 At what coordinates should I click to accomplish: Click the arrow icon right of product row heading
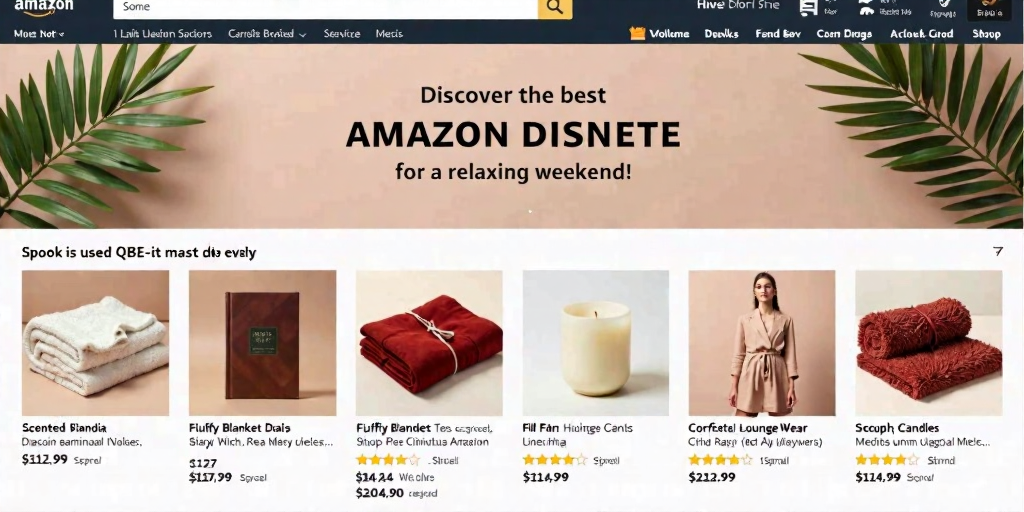coord(997,251)
